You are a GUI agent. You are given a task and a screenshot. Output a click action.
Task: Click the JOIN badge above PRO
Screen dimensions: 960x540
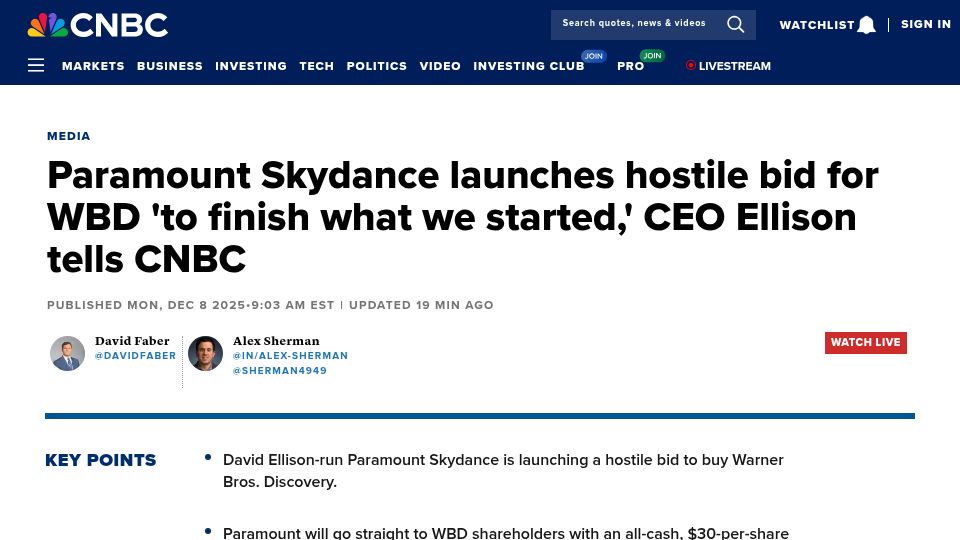click(652, 56)
